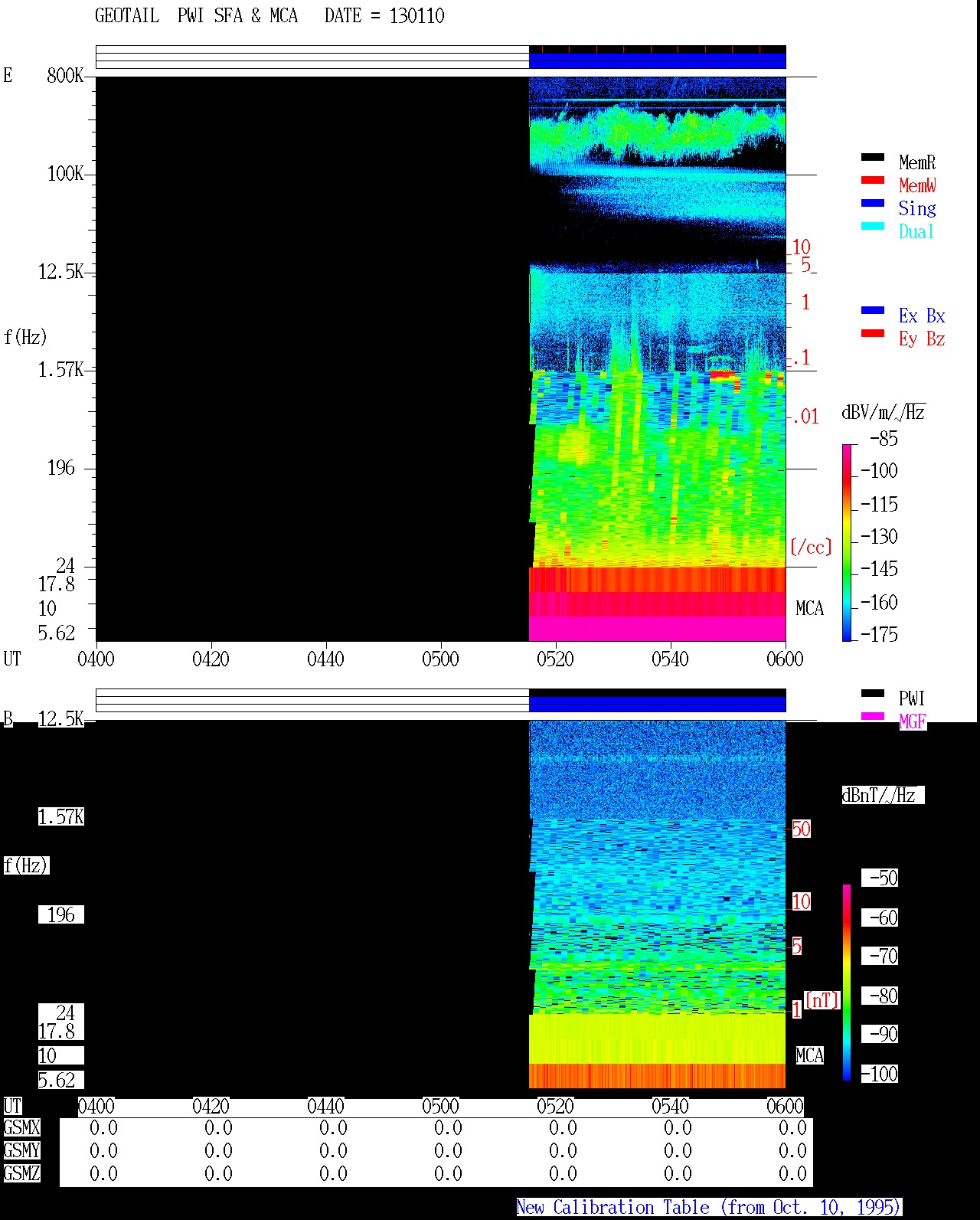The height and width of the screenshot is (1220, 980).
Task: Click the f(Hz) label of the E panel
Action: coord(25,337)
